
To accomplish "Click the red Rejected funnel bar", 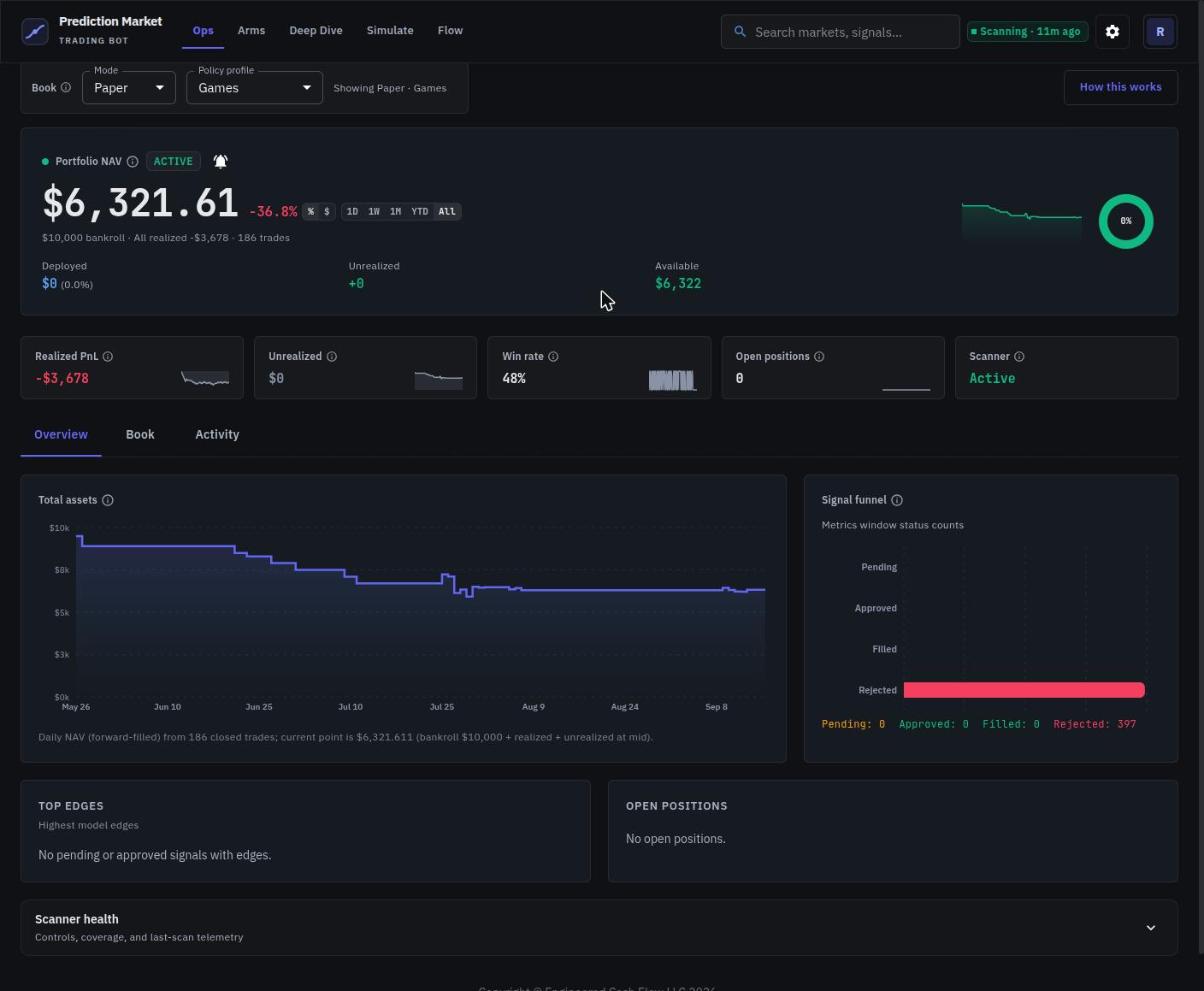I will [1024, 690].
